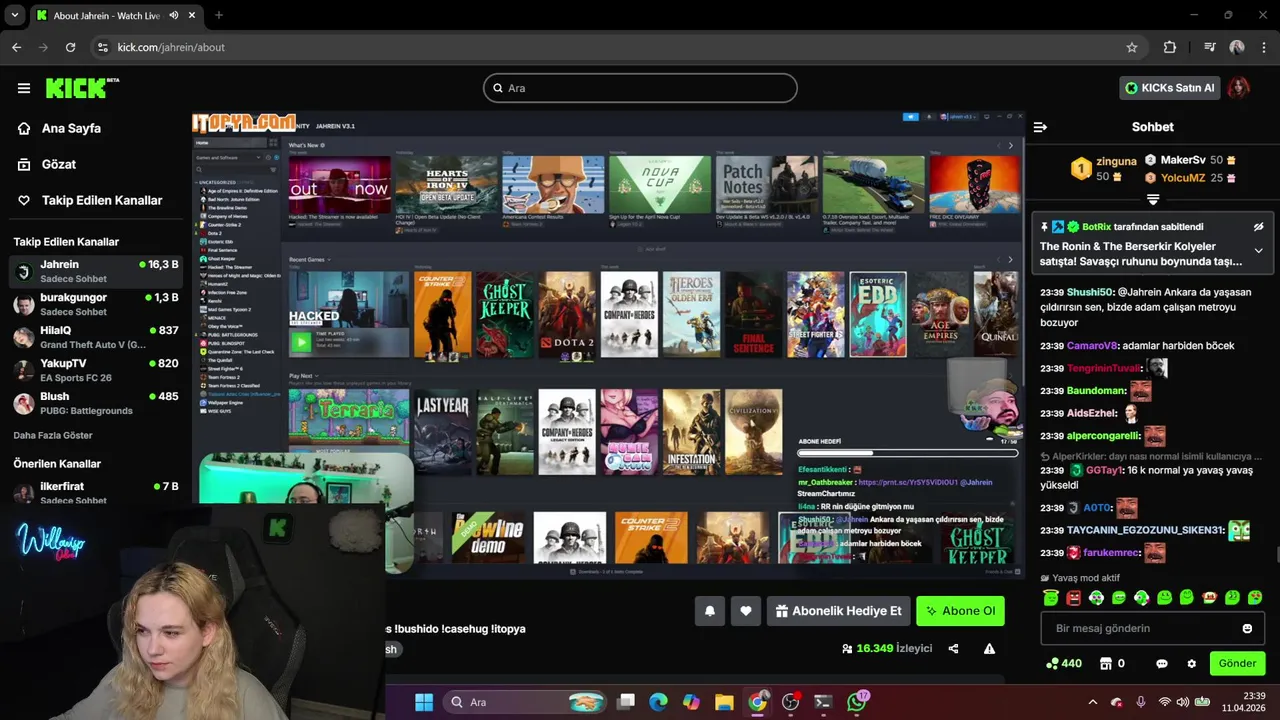This screenshot has height=720, width=1280.
Task: Open Jahrein channel in followed list
Action: pos(96,271)
